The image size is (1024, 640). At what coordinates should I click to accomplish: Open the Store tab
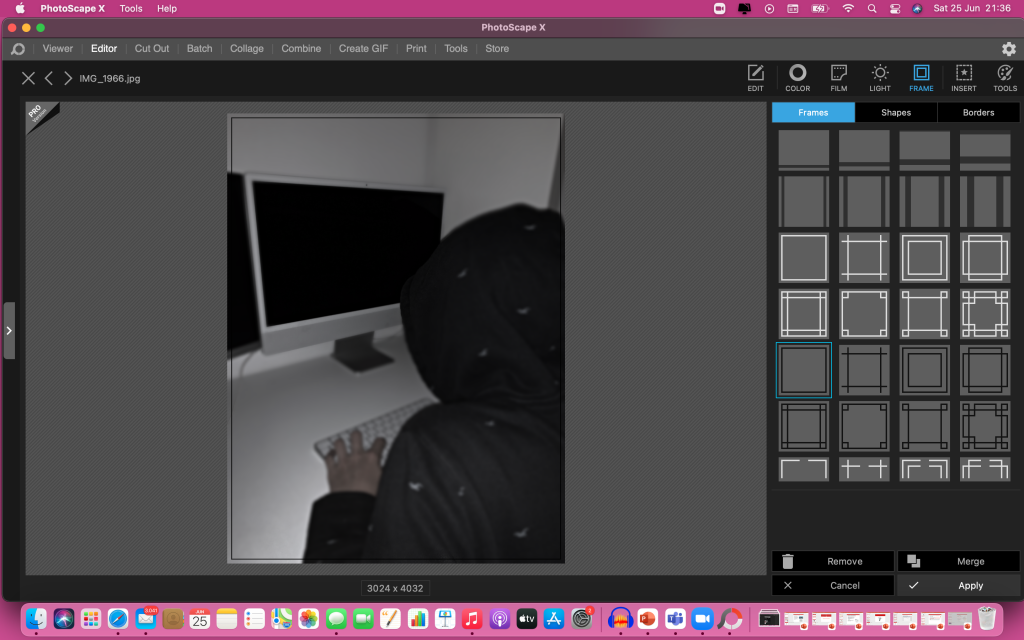497,48
